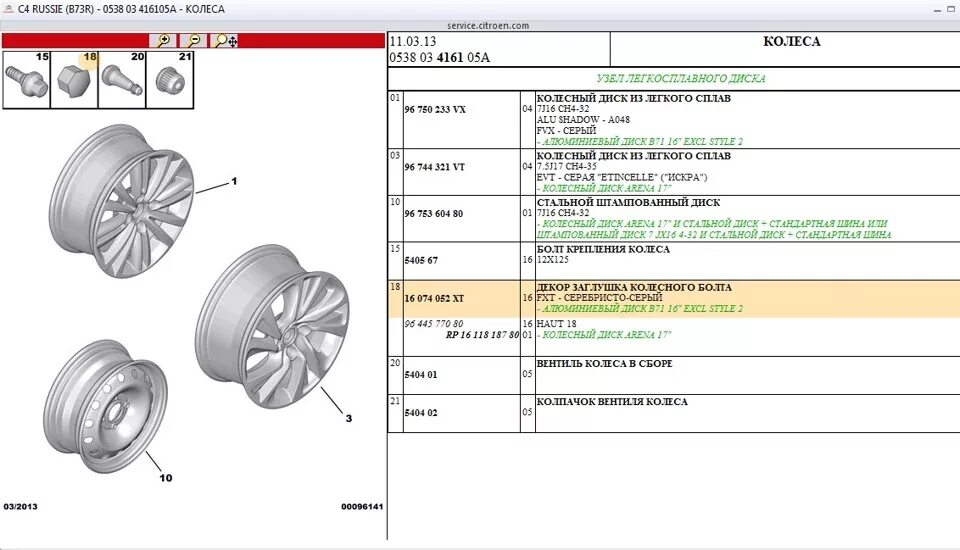Click replacement part RP 16 118 187 80
Screen dimensions: 960x550
482,335
